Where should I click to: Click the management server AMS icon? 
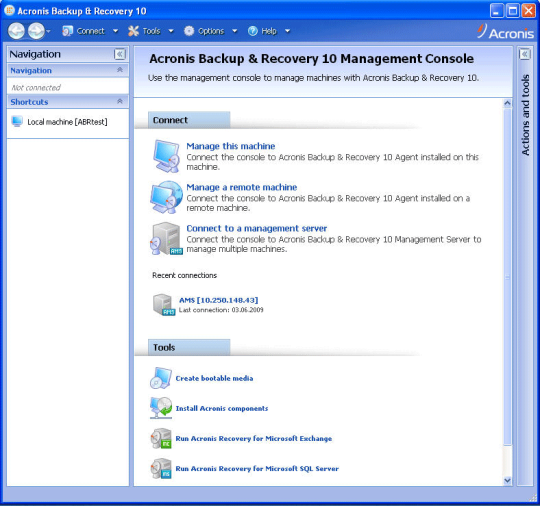[x=166, y=238]
